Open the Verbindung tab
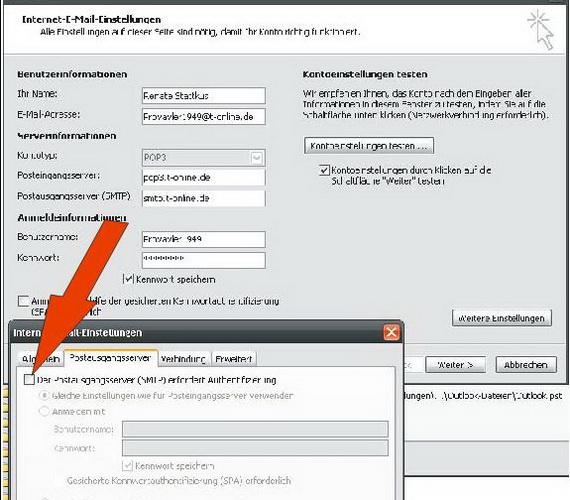 (x=183, y=359)
